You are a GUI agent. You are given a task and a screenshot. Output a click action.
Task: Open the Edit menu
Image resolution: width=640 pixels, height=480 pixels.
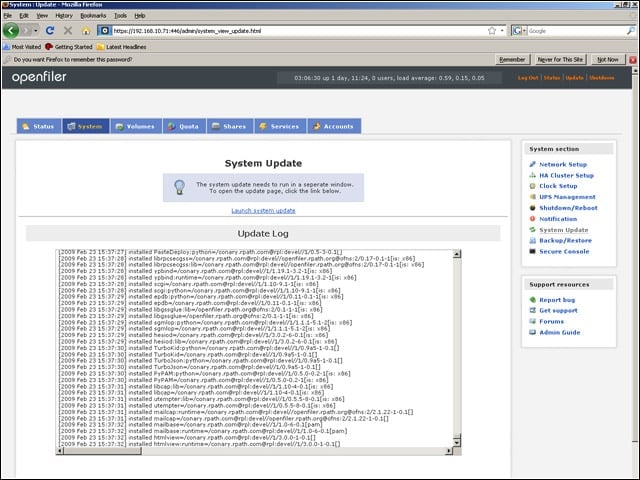click(24, 16)
